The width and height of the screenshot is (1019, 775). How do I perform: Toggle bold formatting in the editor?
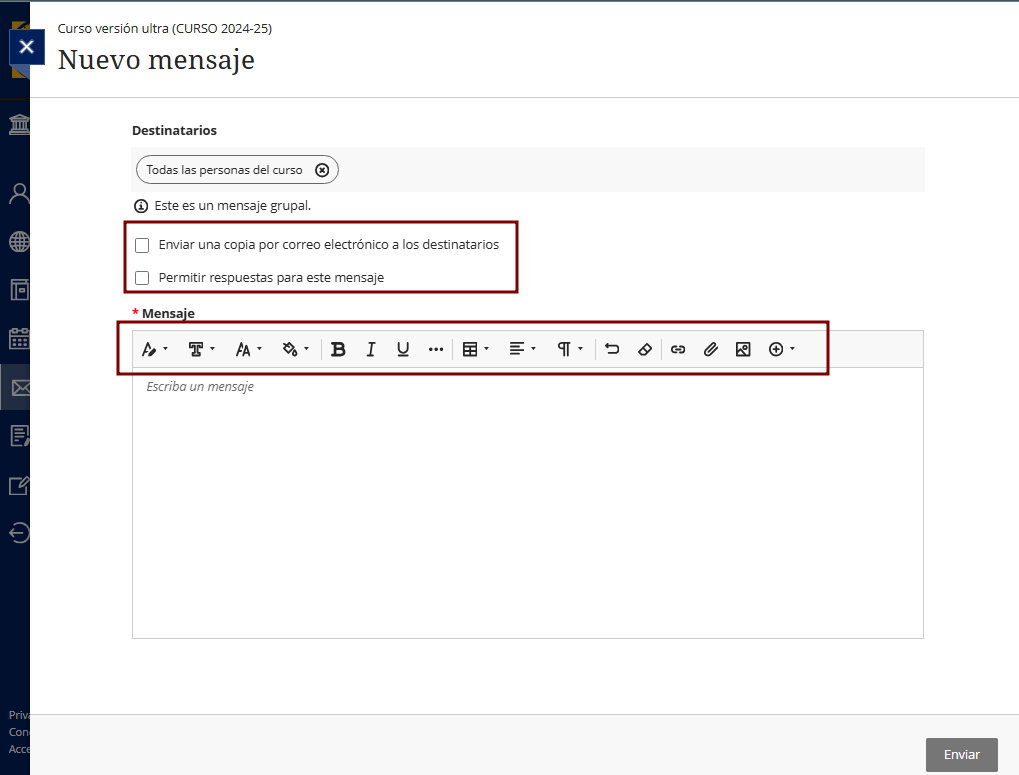pos(338,349)
